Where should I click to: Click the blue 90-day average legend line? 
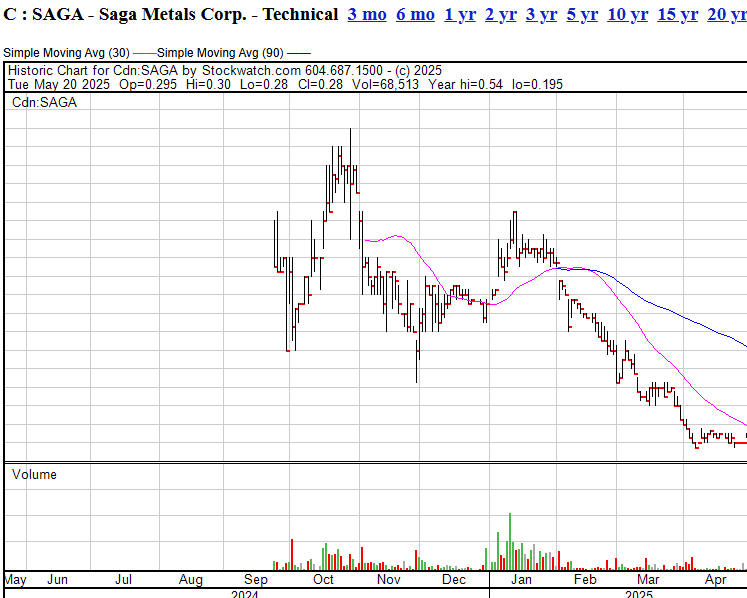[x=299, y=53]
